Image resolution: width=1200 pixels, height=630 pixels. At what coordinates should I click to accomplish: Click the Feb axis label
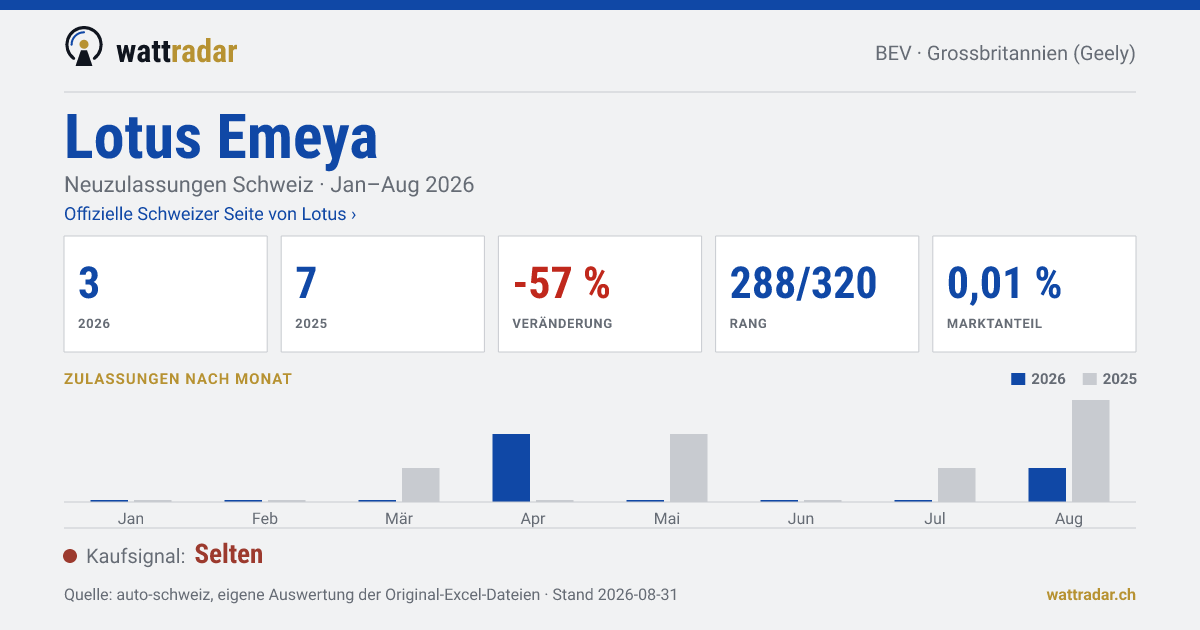(265, 518)
